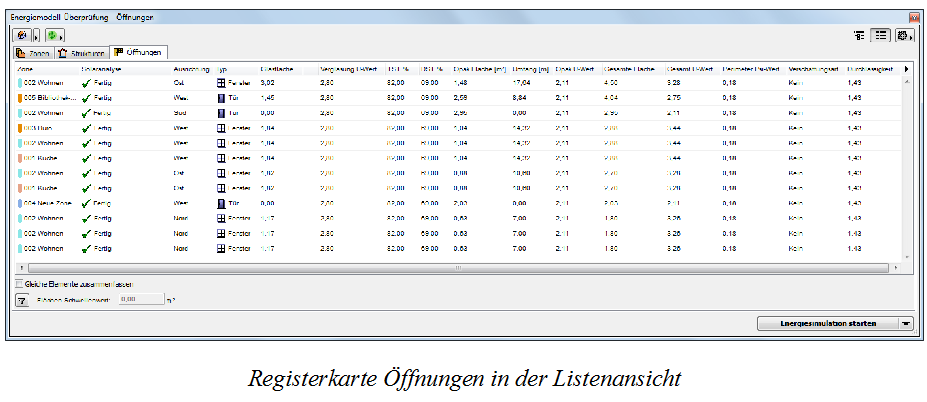
Task: Click the green update icon in the toolbar
Action: [52, 36]
